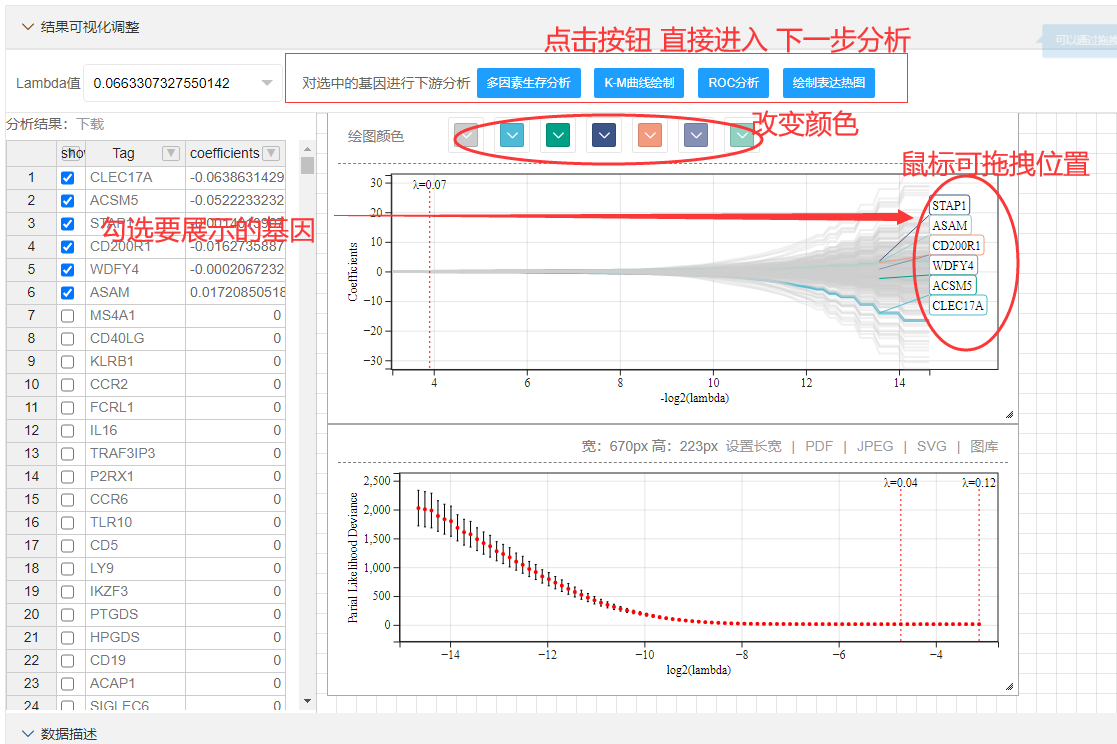Image resolution: width=1117 pixels, height=744 pixels.
Task: Check the show checkbox for MS4A1
Action: [x=67, y=315]
